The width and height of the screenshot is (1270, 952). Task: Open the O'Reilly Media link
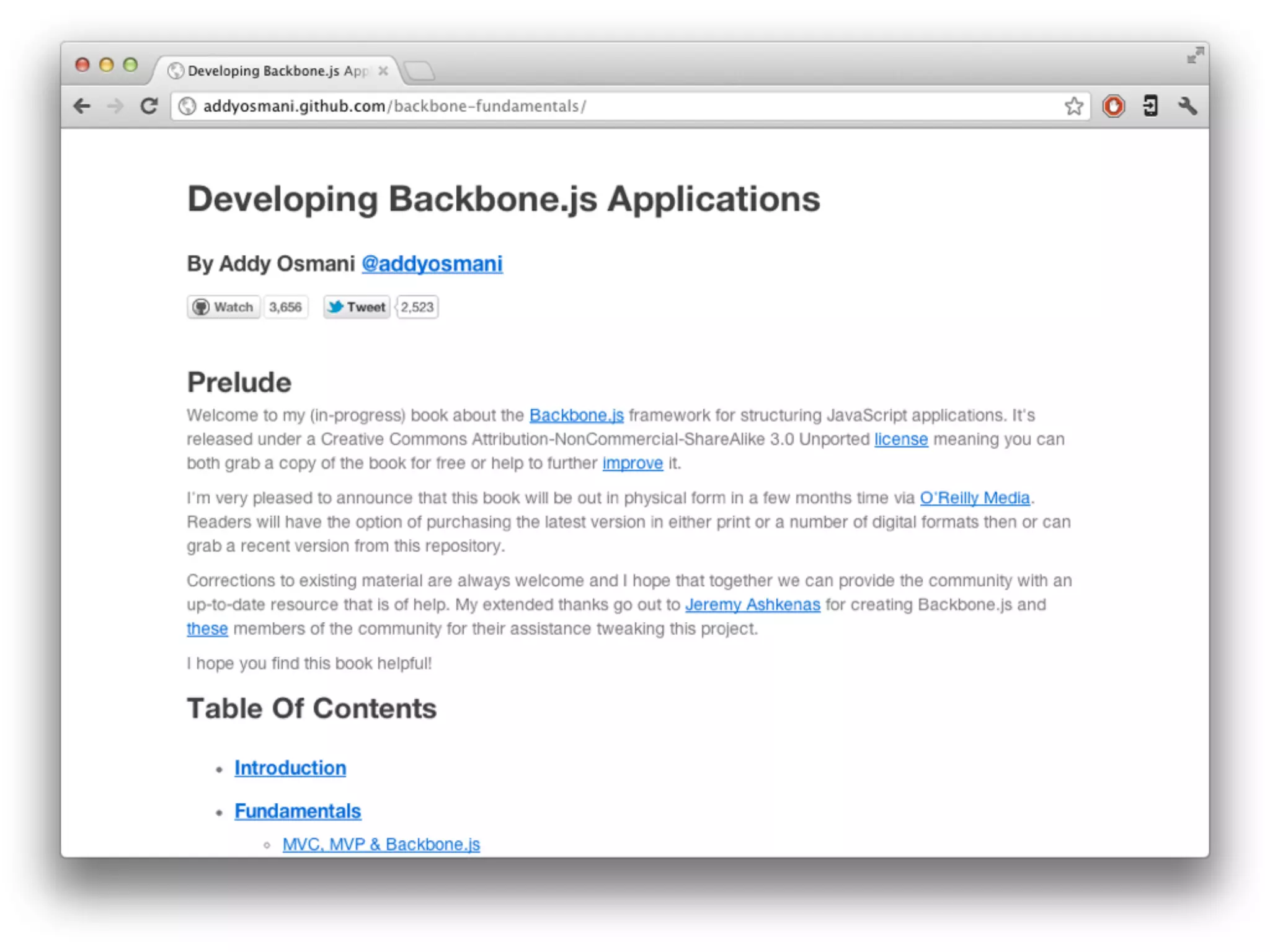974,498
